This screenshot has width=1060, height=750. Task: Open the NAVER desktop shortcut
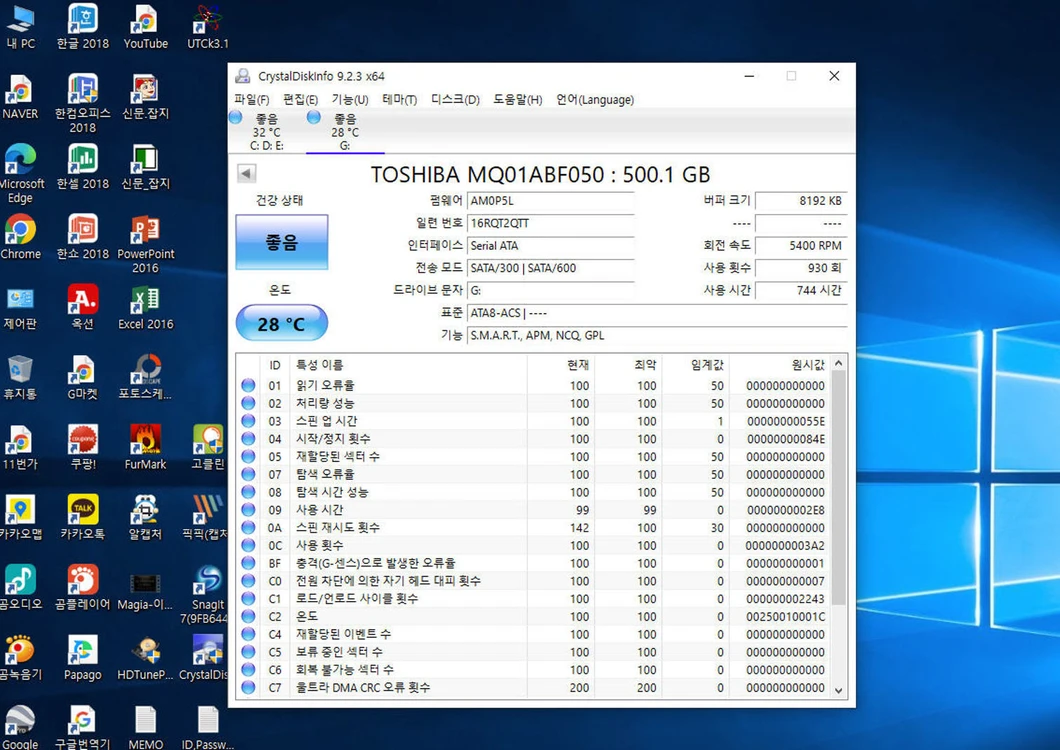[x=20, y=97]
